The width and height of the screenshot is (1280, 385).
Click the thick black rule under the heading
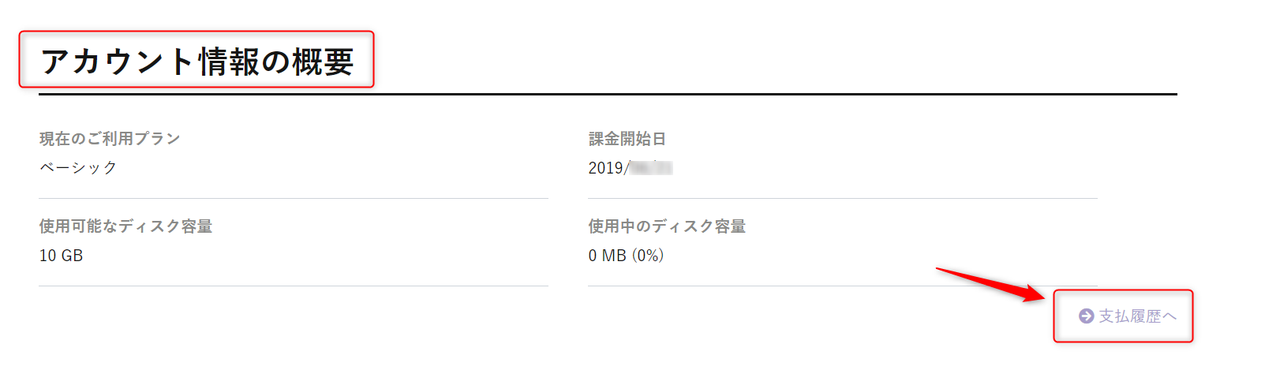point(608,94)
